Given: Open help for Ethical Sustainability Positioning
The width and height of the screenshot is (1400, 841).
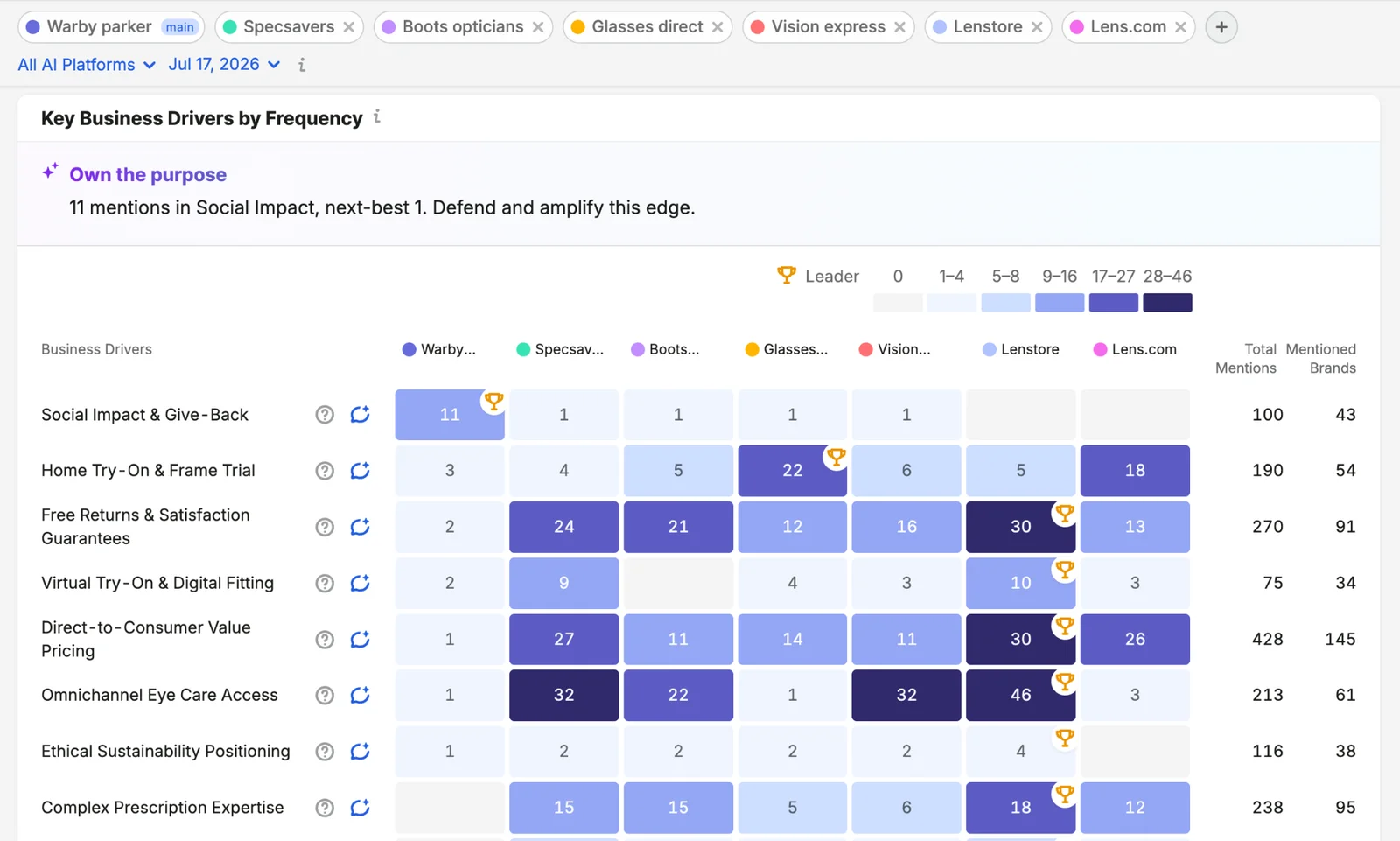Looking at the screenshot, I should point(325,751).
